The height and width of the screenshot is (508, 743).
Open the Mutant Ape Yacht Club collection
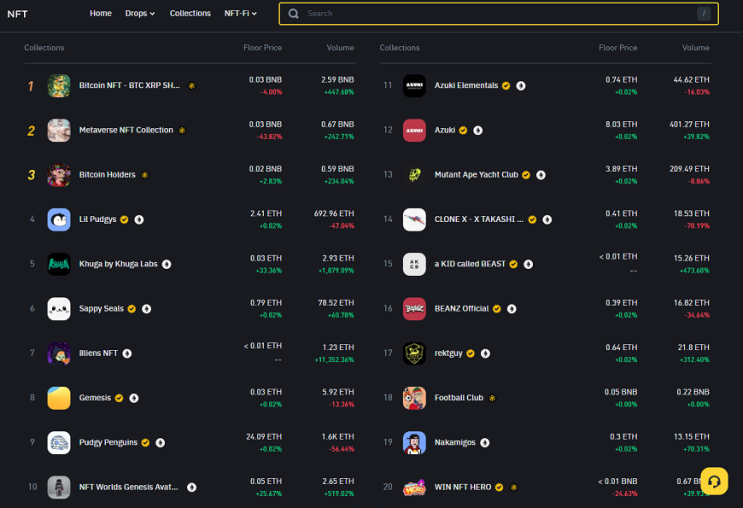click(x=476, y=174)
